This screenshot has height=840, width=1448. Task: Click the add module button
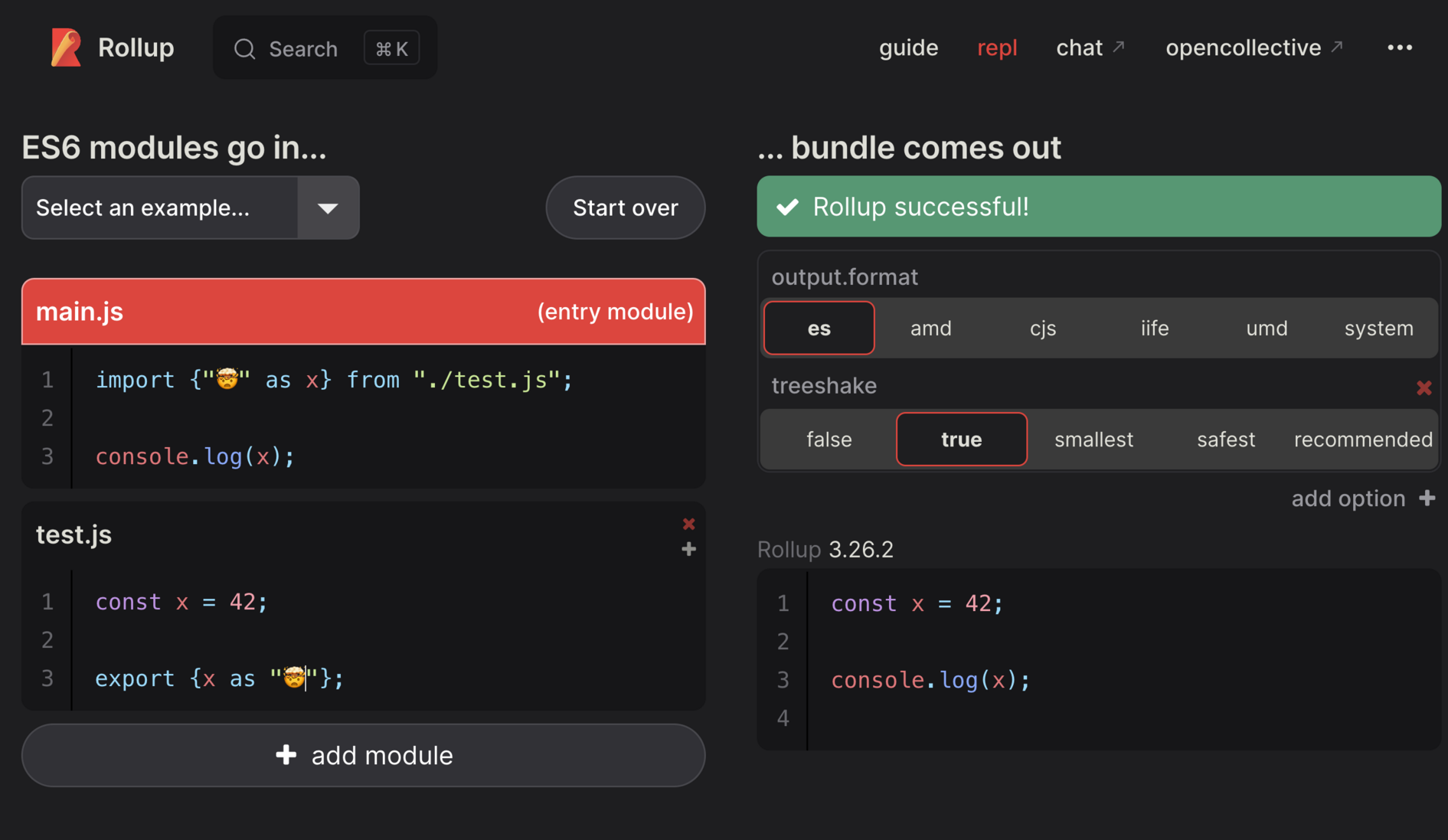click(363, 756)
